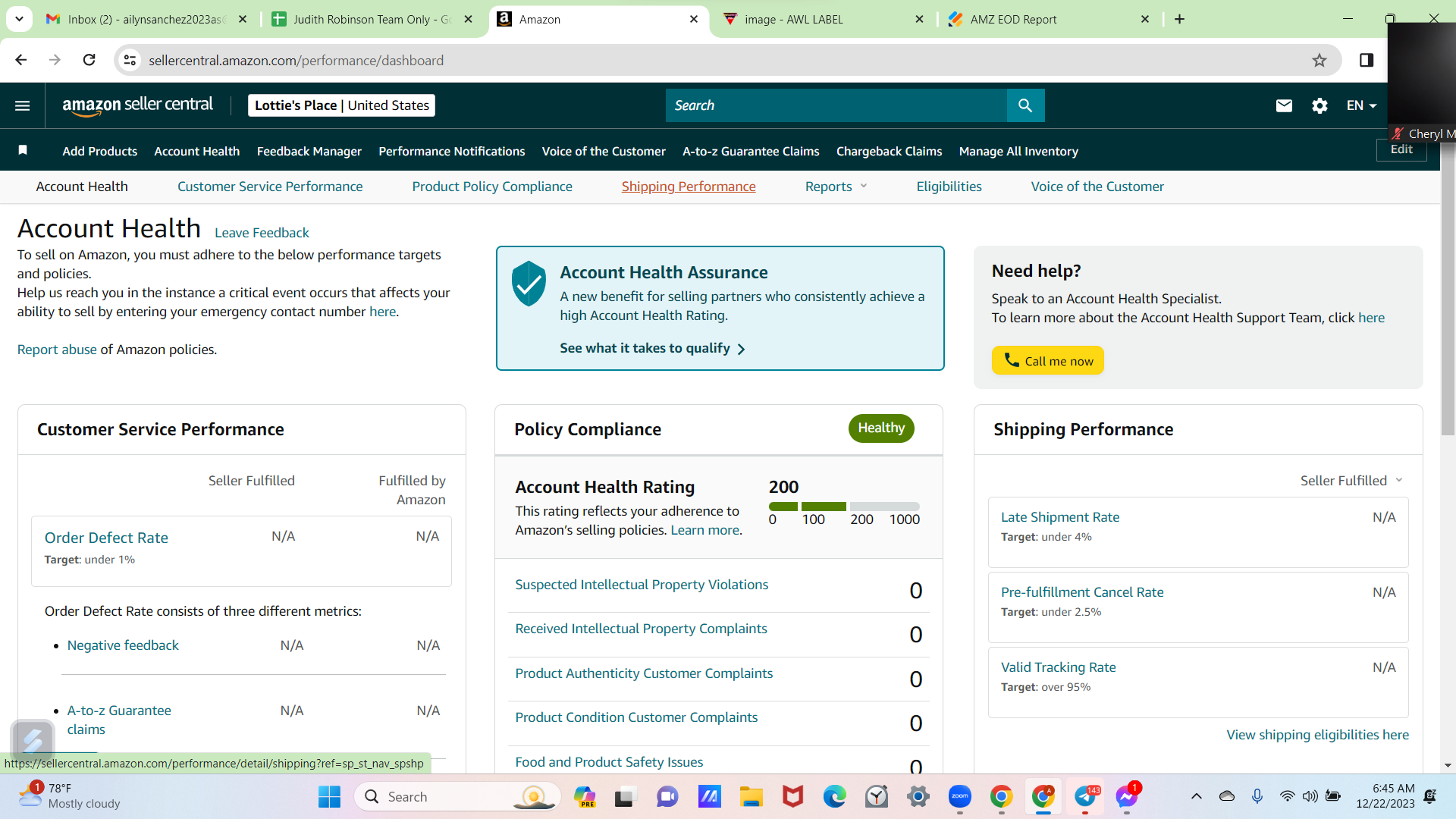Open the tab search dropdown arrow
This screenshot has height=819, width=1456.
click(19, 19)
